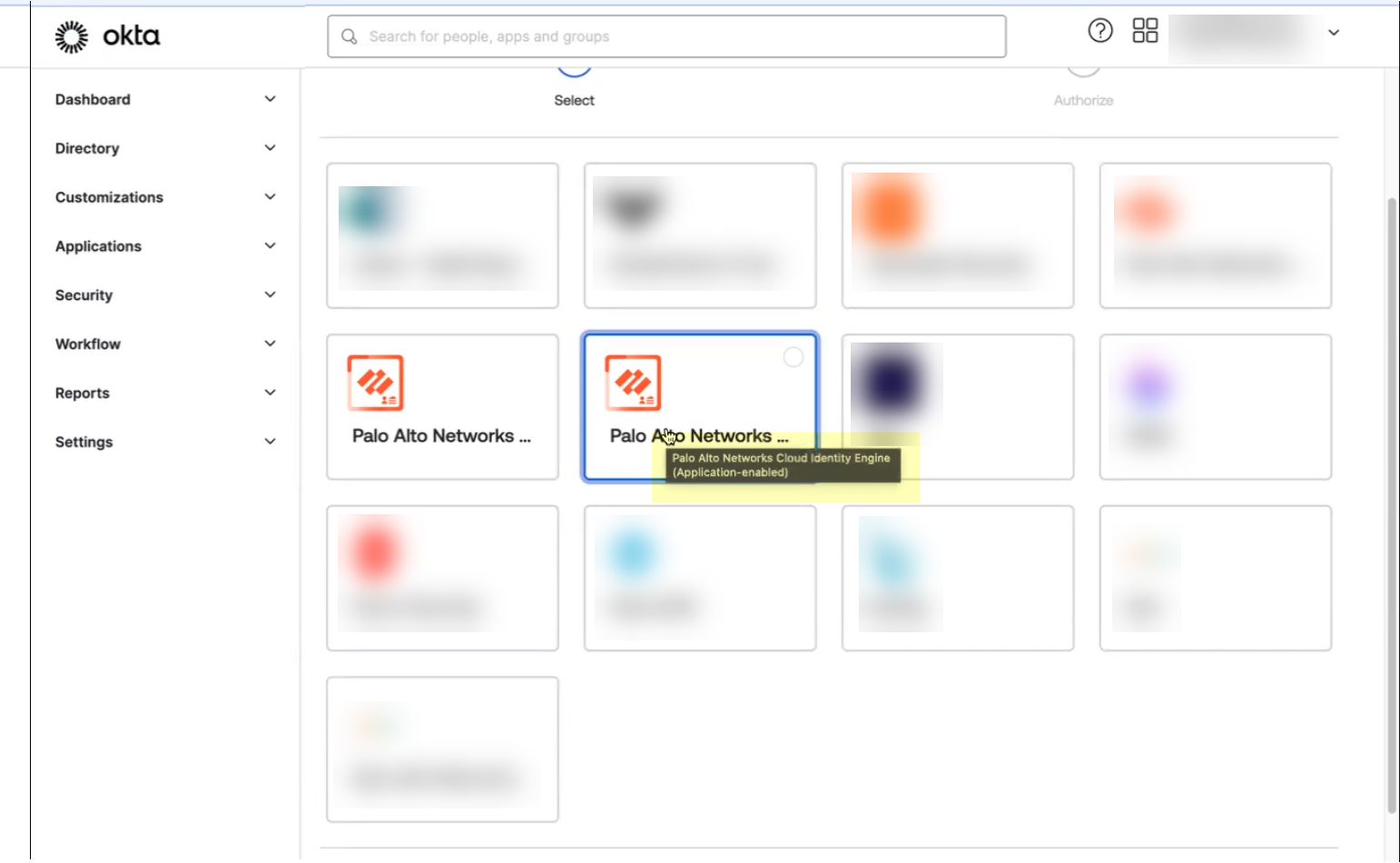Click the orange app tile in the top row

(x=957, y=234)
